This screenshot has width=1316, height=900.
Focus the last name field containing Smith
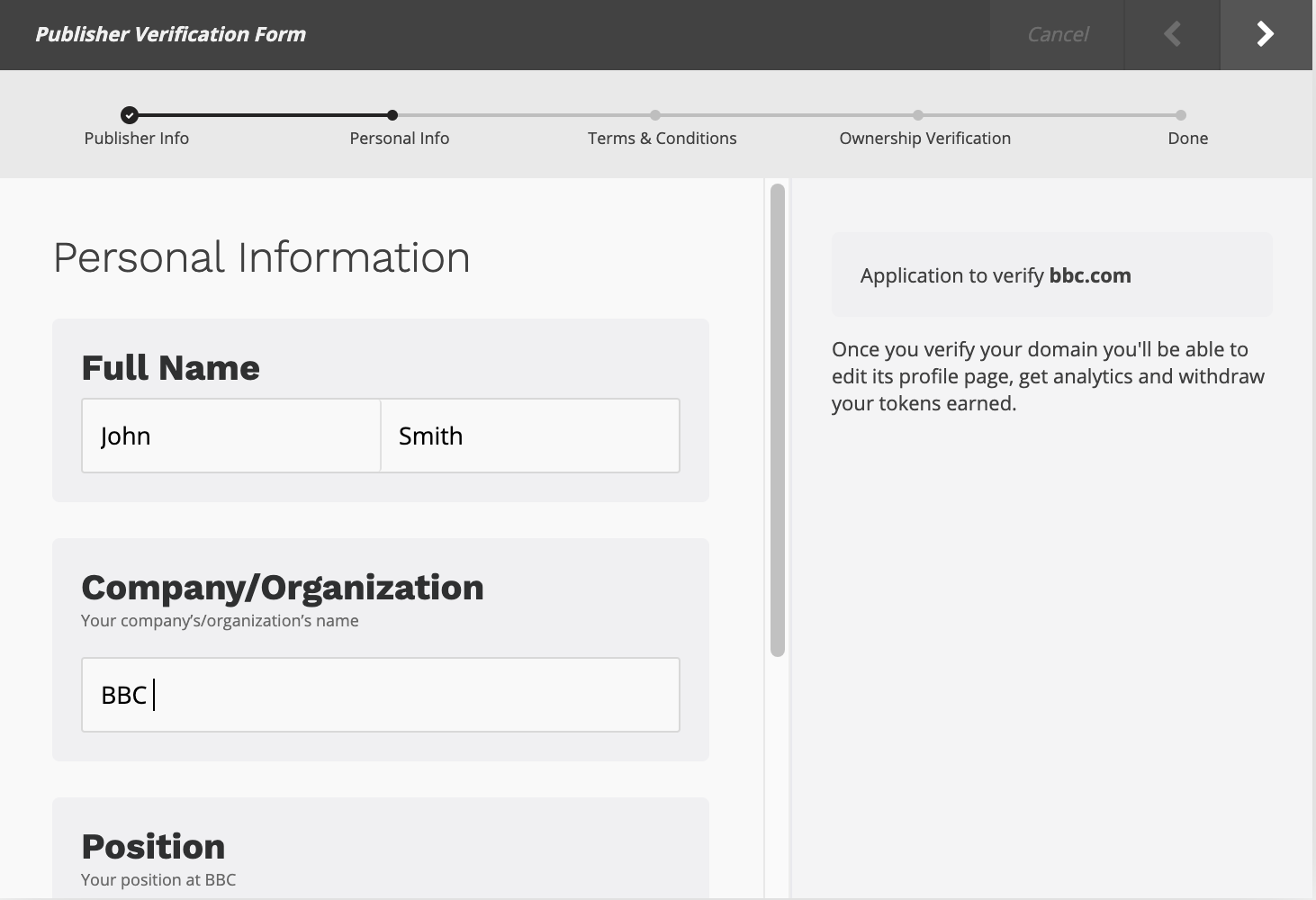(x=530, y=436)
